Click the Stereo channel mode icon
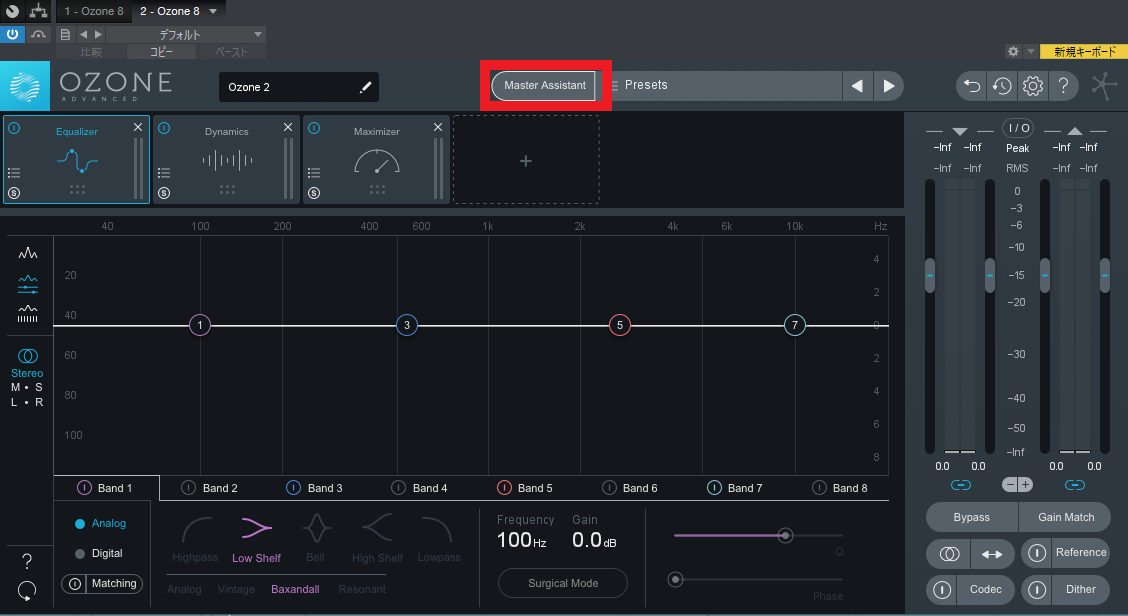 (x=27, y=355)
